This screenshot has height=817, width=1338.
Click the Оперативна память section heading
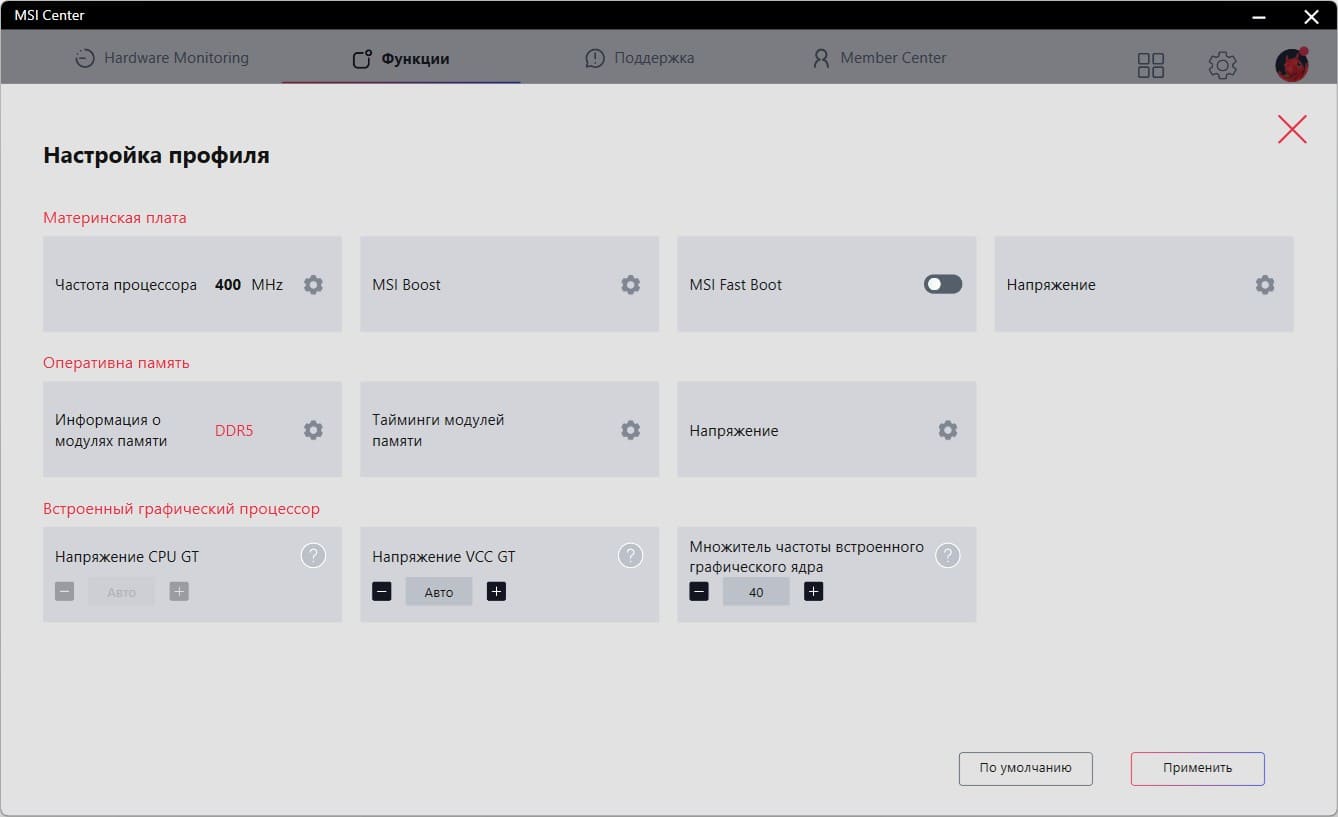click(116, 363)
